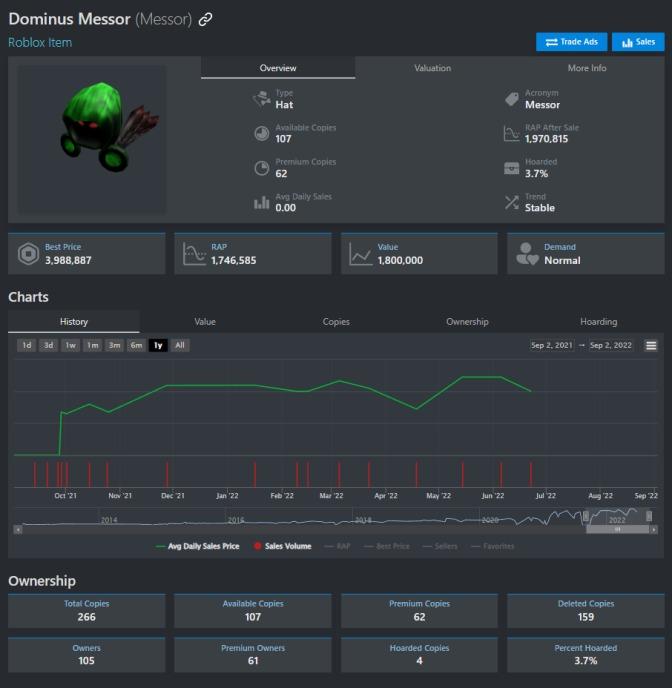Image resolution: width=672 pixels, height=688 pixels.
Task: Toggle Sales Volume series in legend
Action: 281,546
